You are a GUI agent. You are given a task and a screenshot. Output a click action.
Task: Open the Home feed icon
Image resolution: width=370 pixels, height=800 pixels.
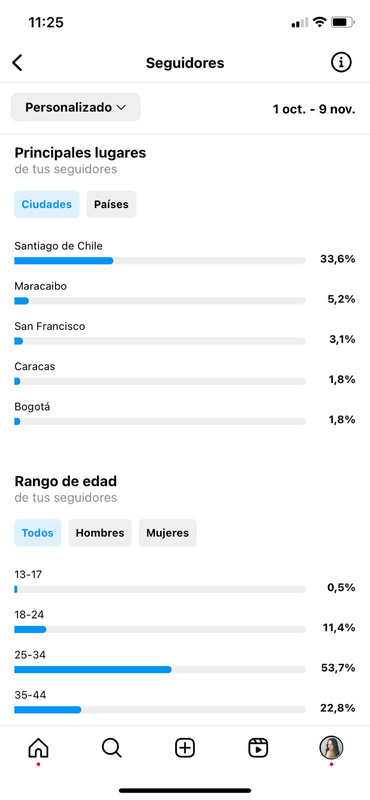(38, 748)
